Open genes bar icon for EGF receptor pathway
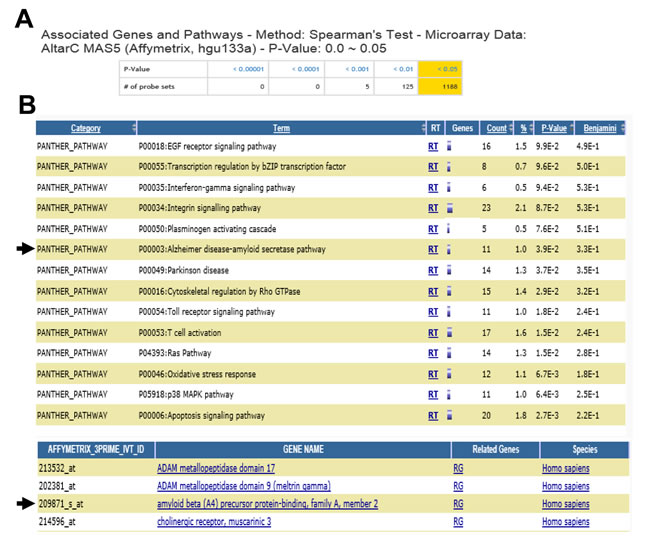 coord(449,146)
